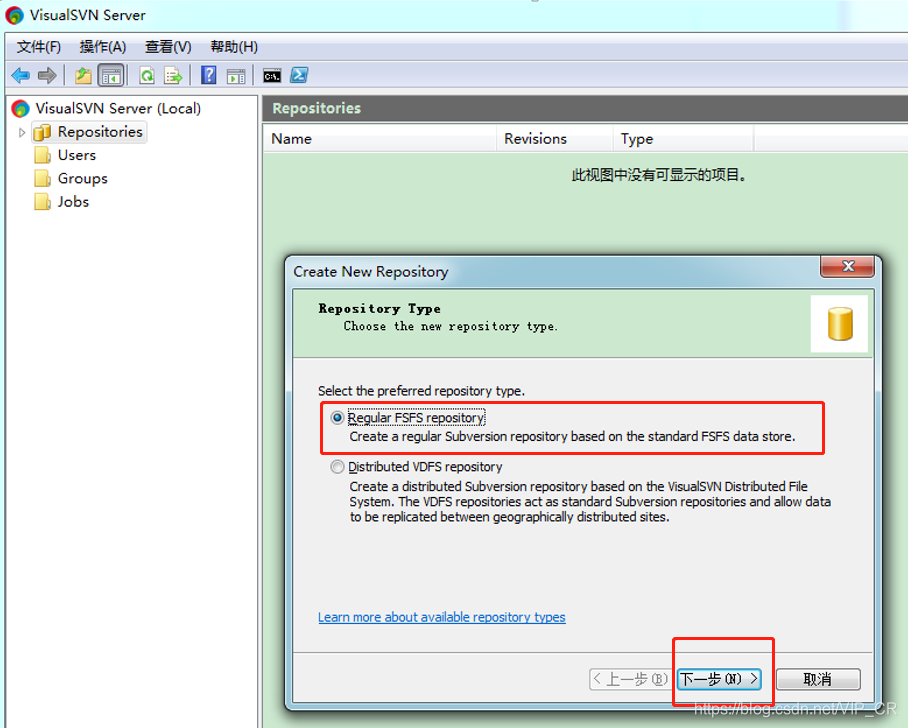The width and height of the screenshot is (908, 728).
Task: Open the 查看(V) menu
Action: (x=169, y=47)
